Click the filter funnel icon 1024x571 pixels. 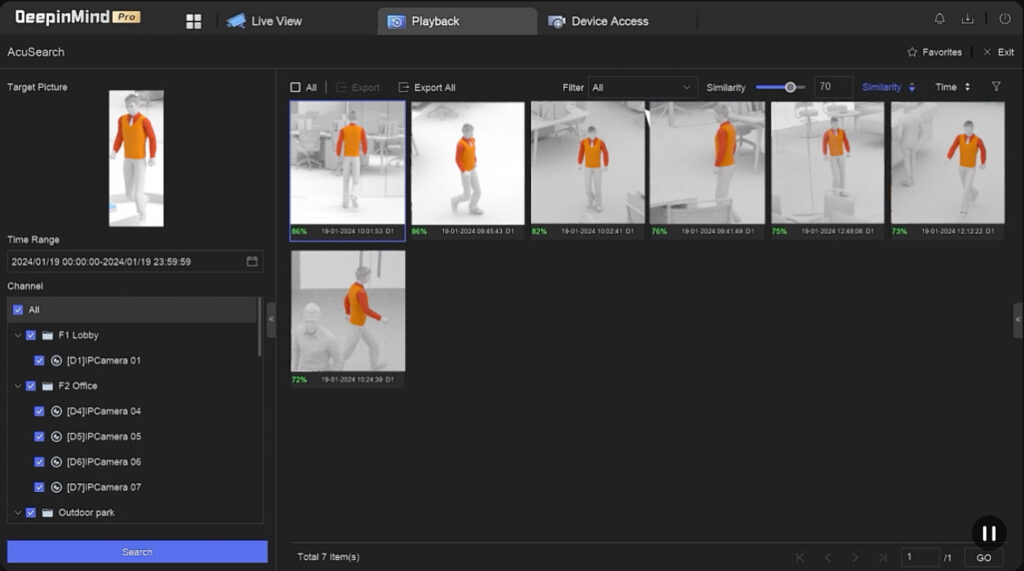point(996,87)
